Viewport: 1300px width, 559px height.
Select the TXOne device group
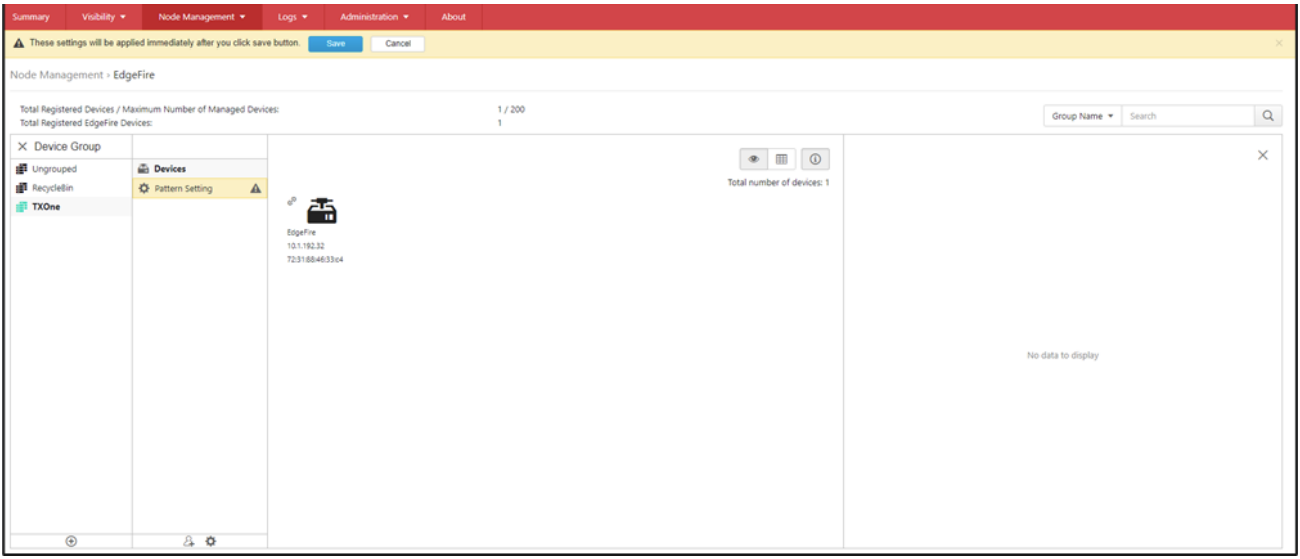tap(70, 207)
